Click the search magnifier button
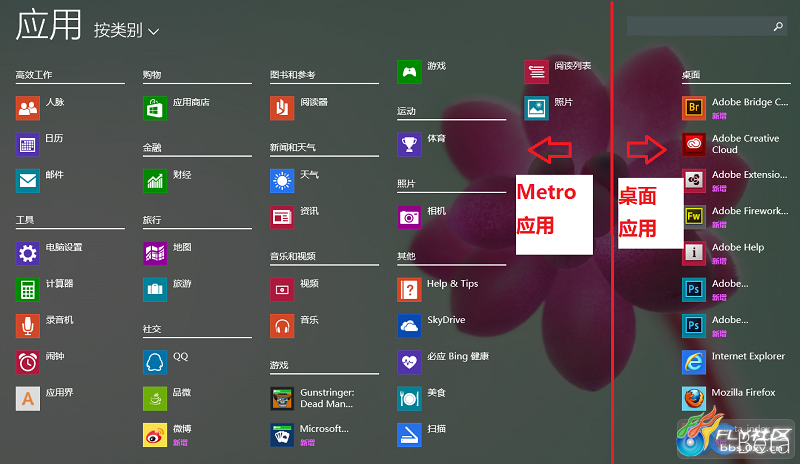 [x=778, y=26]
